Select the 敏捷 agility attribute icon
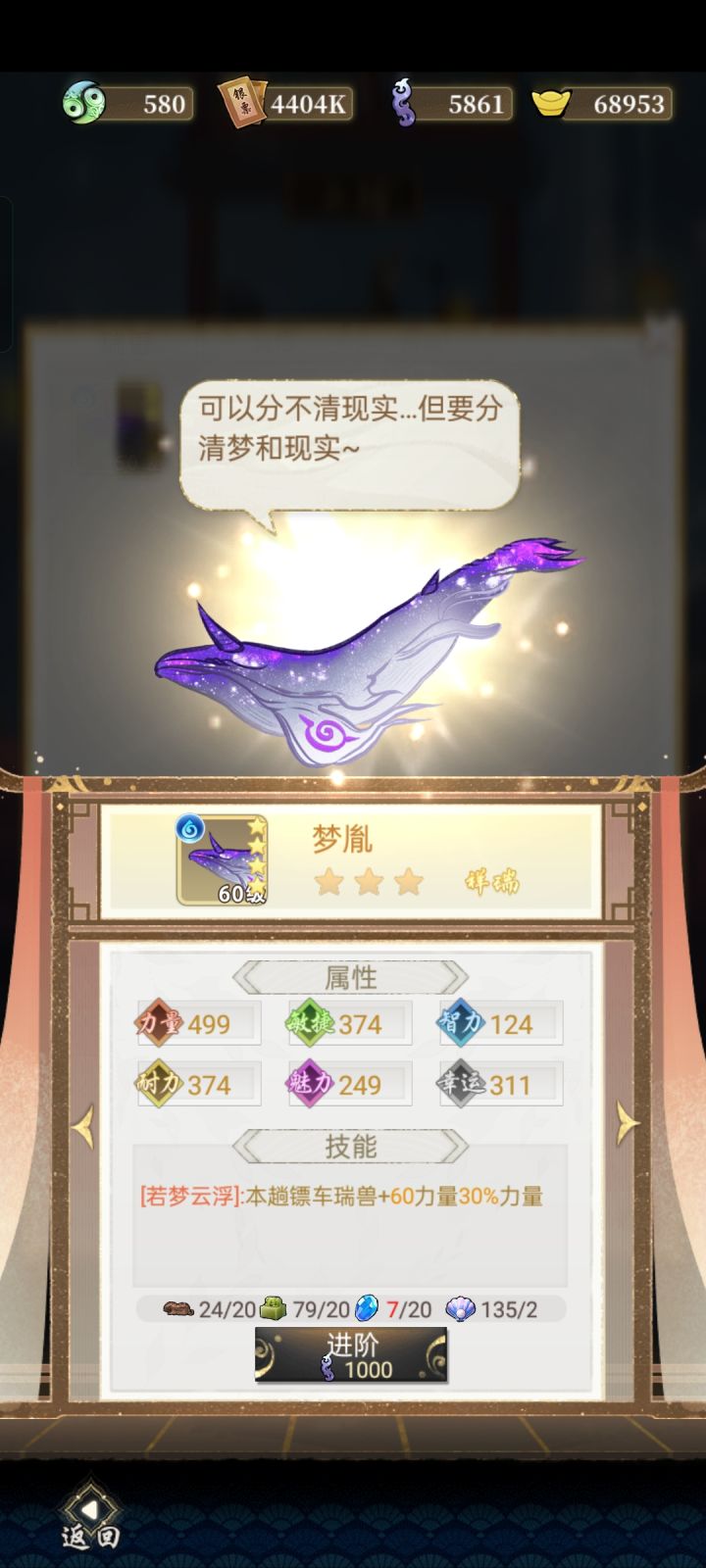This screenshot has width=706, height=1568. [x=311, y=1023]
